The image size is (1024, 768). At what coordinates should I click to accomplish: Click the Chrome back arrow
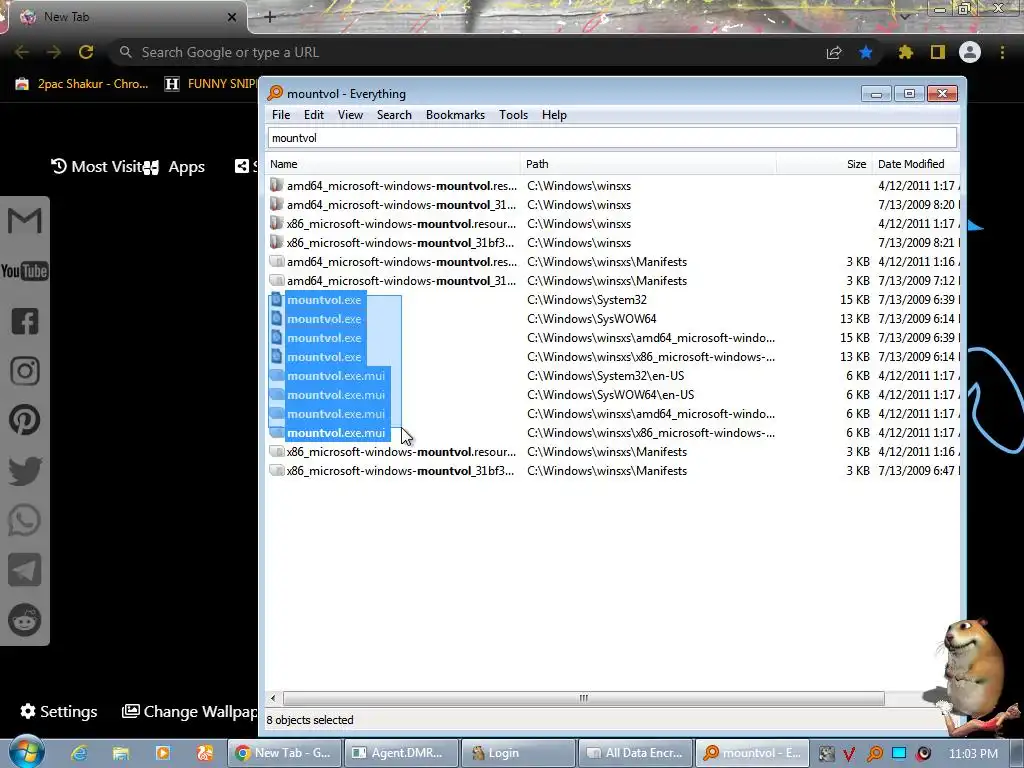22,52
